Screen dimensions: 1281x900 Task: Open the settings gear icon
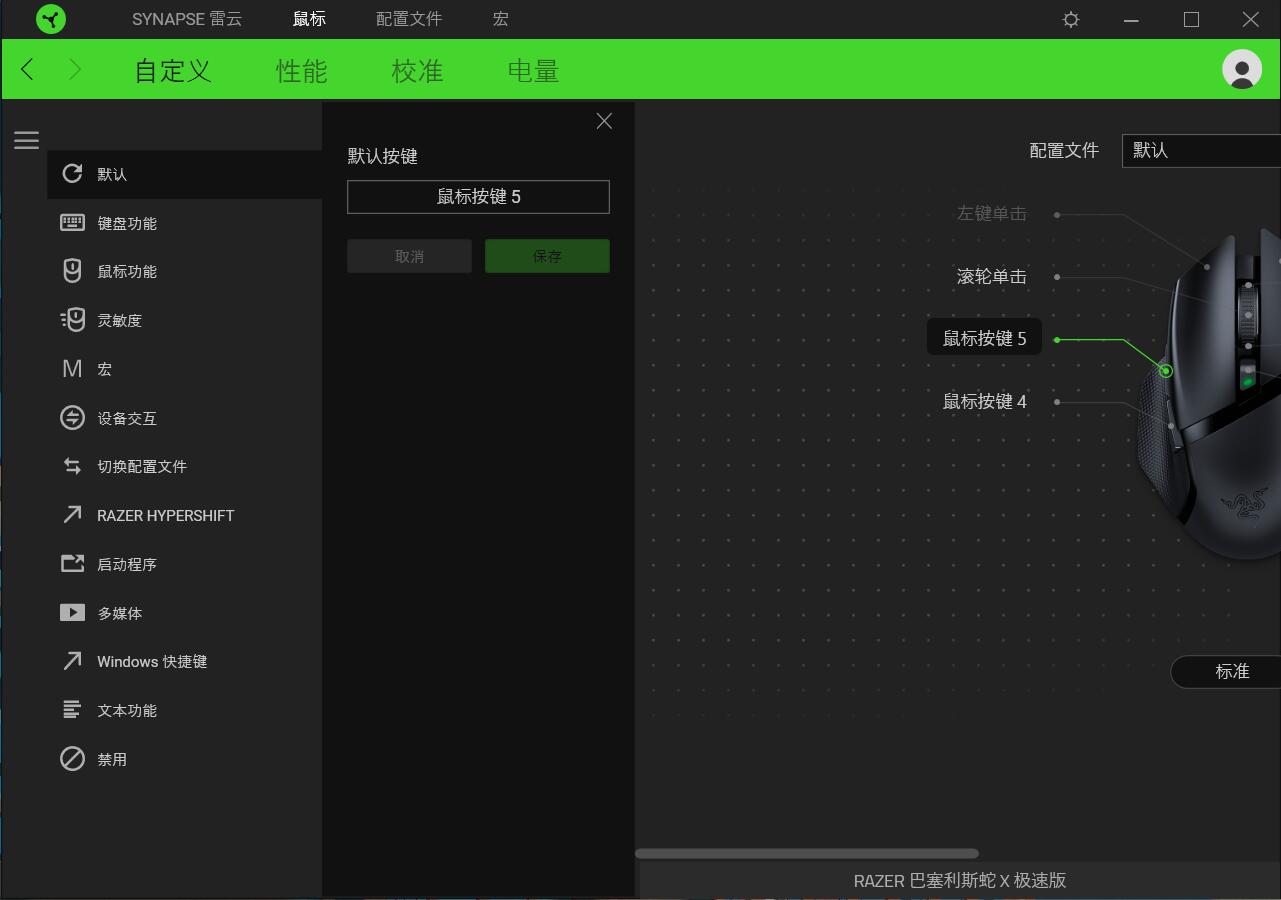[x=1071, y=19]
